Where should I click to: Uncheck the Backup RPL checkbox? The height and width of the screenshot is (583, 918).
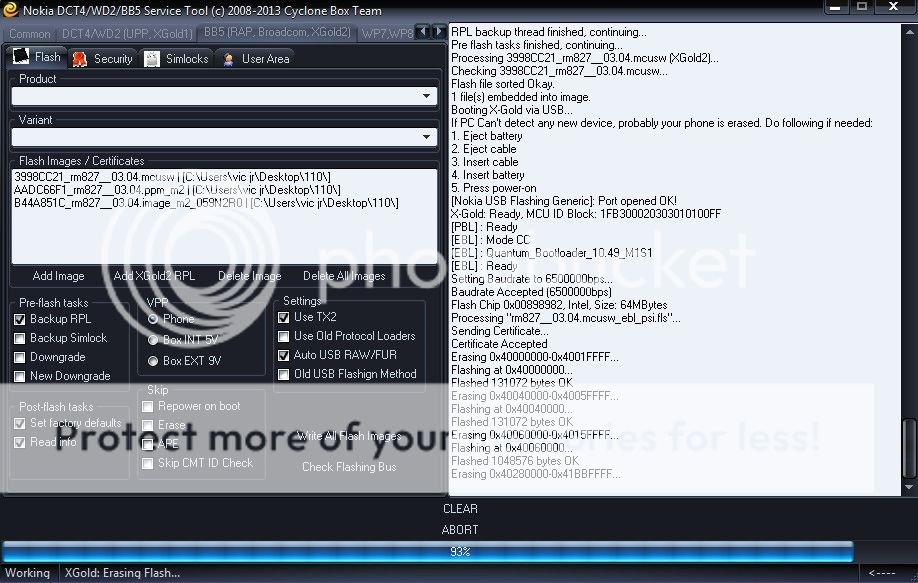coord(20,319)
